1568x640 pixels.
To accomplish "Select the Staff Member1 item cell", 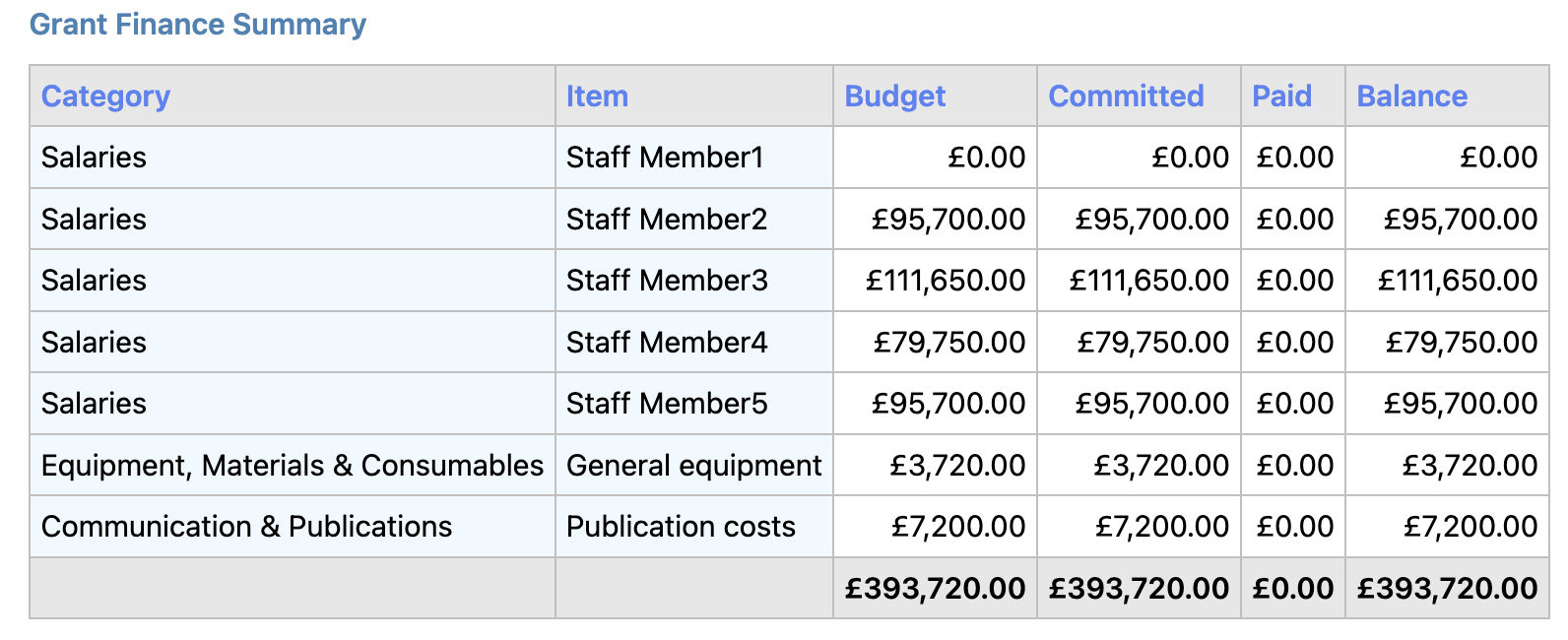I will pyautogui.click(x=665, y=158).
